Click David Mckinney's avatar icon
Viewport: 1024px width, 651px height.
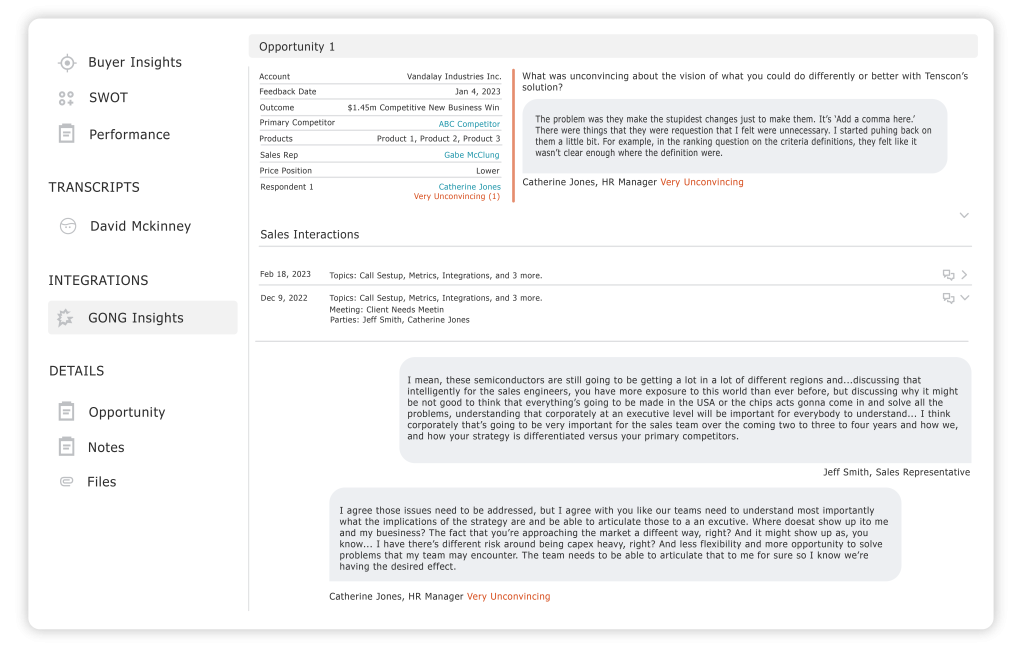click(68, 226)
